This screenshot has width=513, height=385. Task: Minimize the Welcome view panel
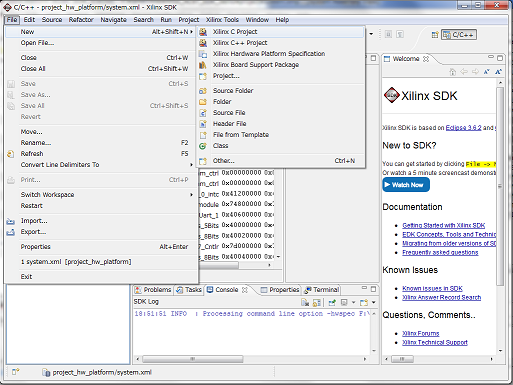[x=491, y=57]
